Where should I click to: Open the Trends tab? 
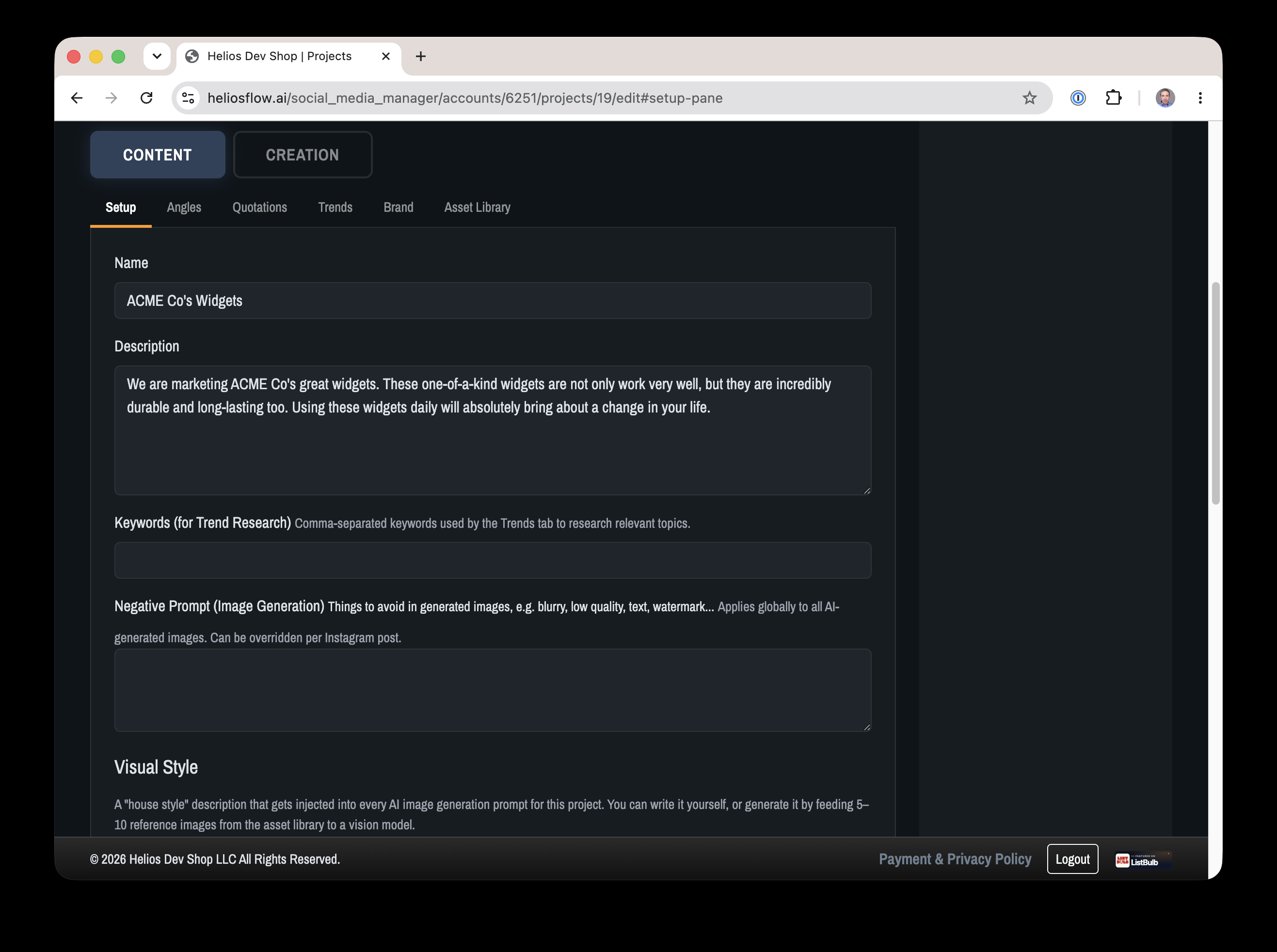click(x=335, y=207)
